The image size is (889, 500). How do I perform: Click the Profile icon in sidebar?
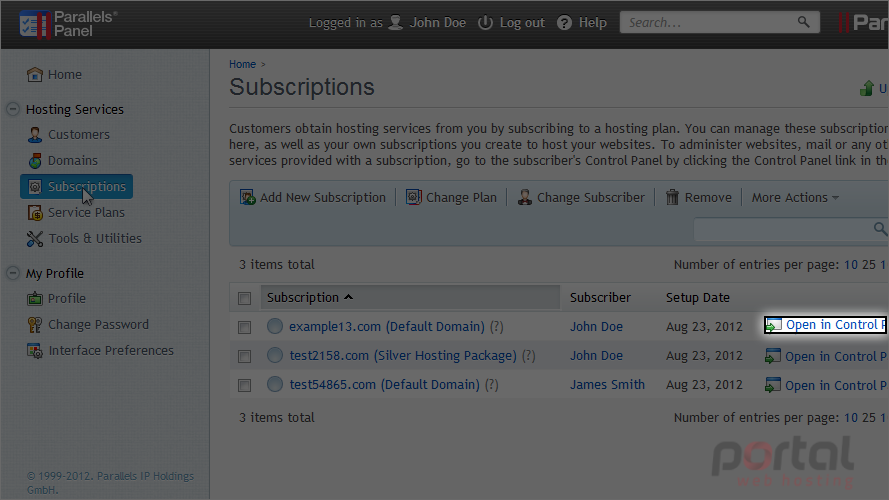click(x=35, y=299)
